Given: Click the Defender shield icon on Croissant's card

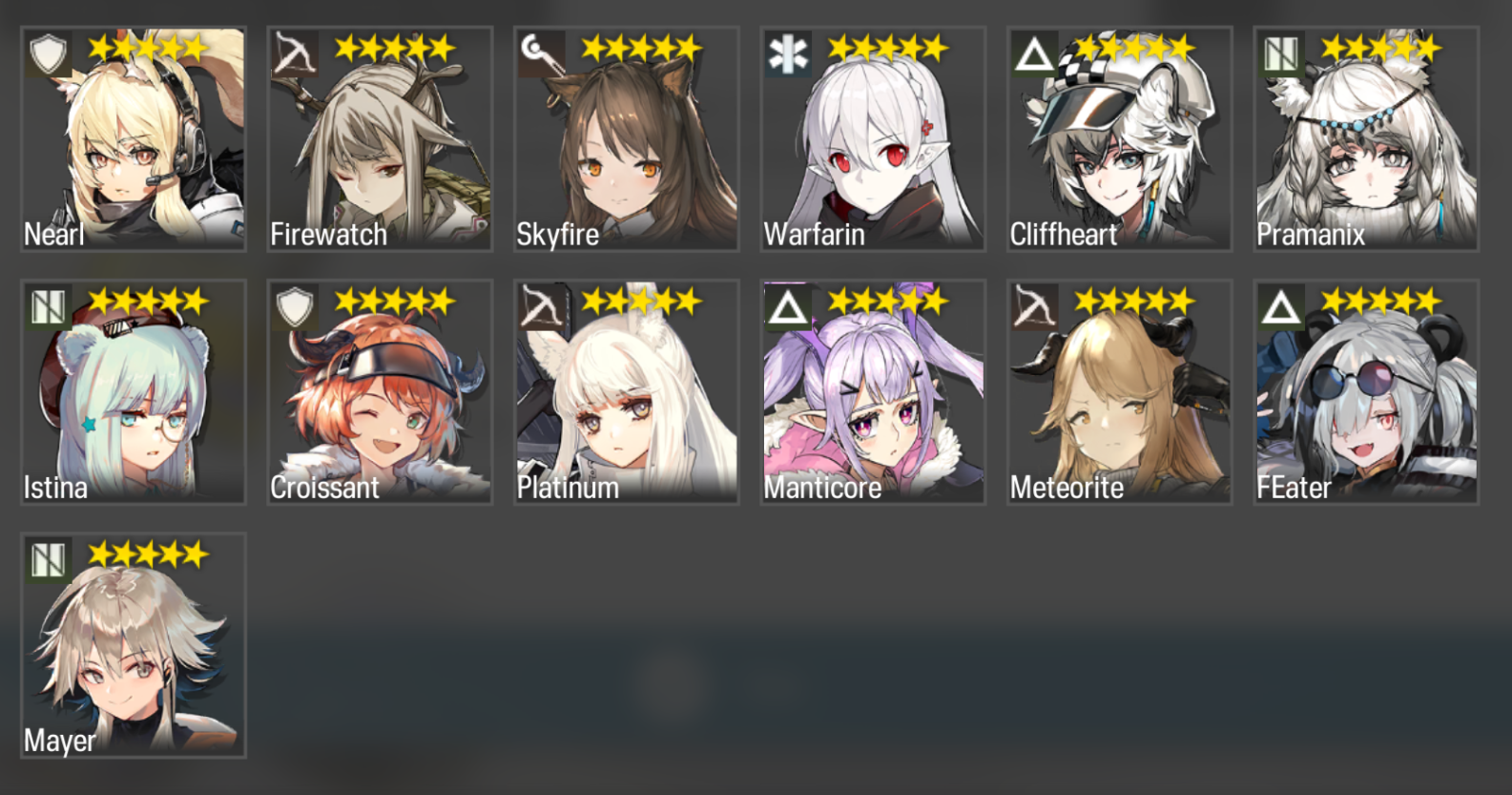Looking at the screenshot, I should tap(294, 307).
